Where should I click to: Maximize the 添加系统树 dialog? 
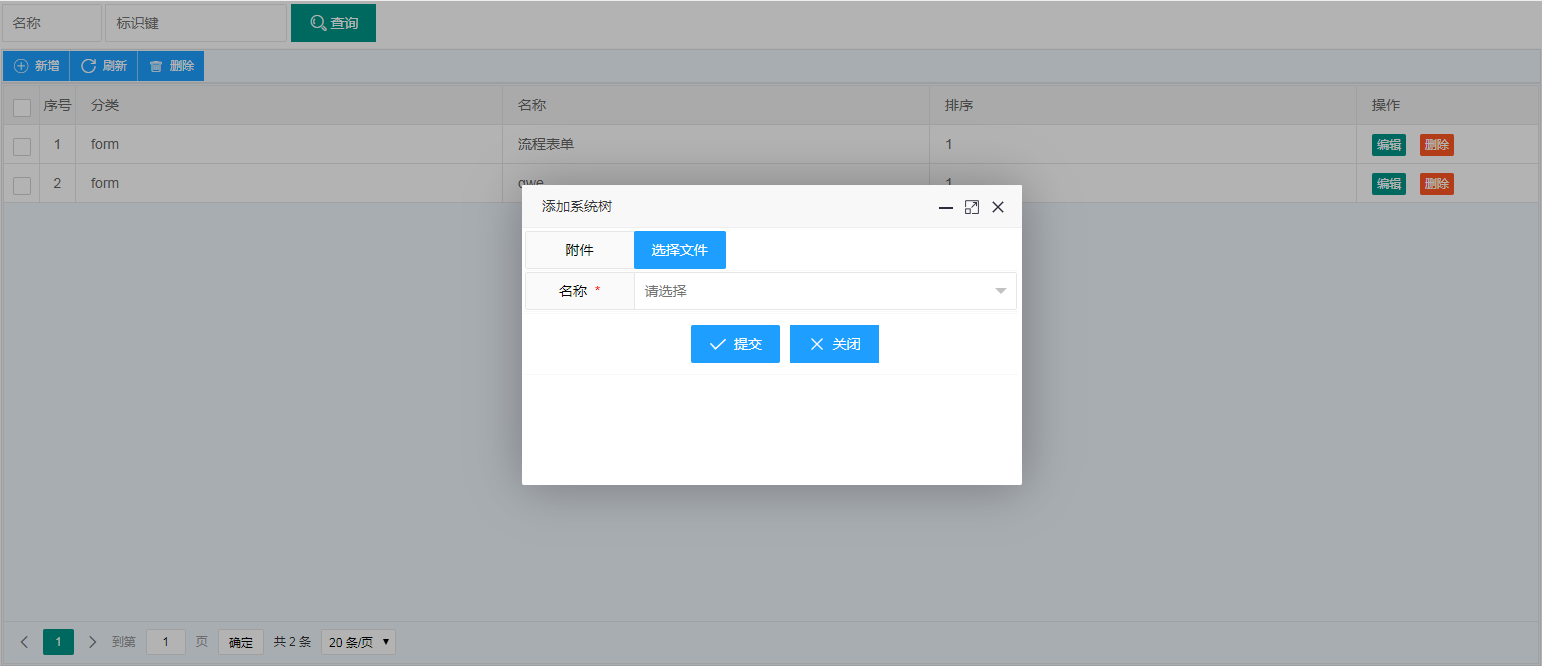[x=972, y=207]
